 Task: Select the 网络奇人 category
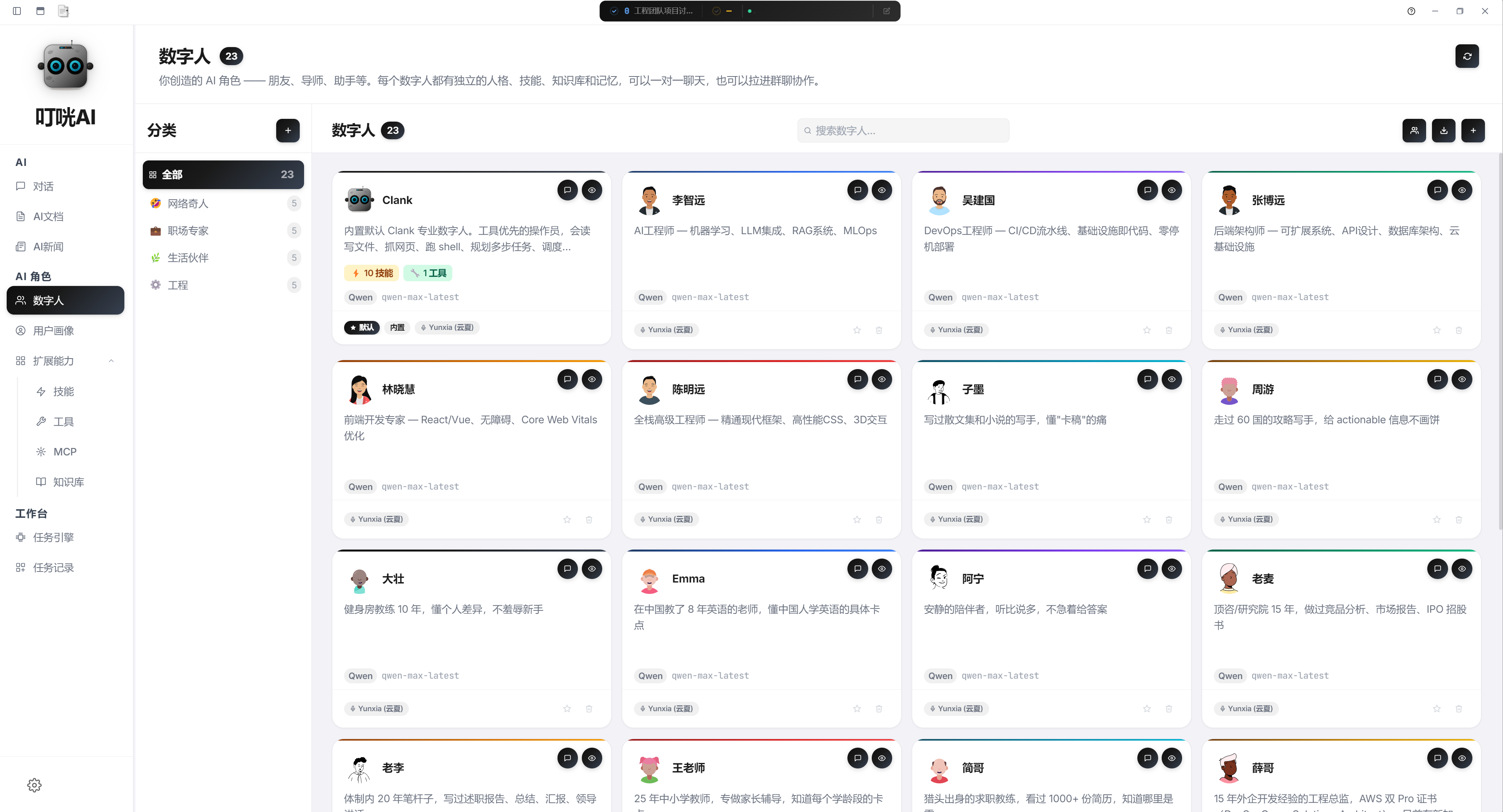pyautogui.click(x=223, y=203)
